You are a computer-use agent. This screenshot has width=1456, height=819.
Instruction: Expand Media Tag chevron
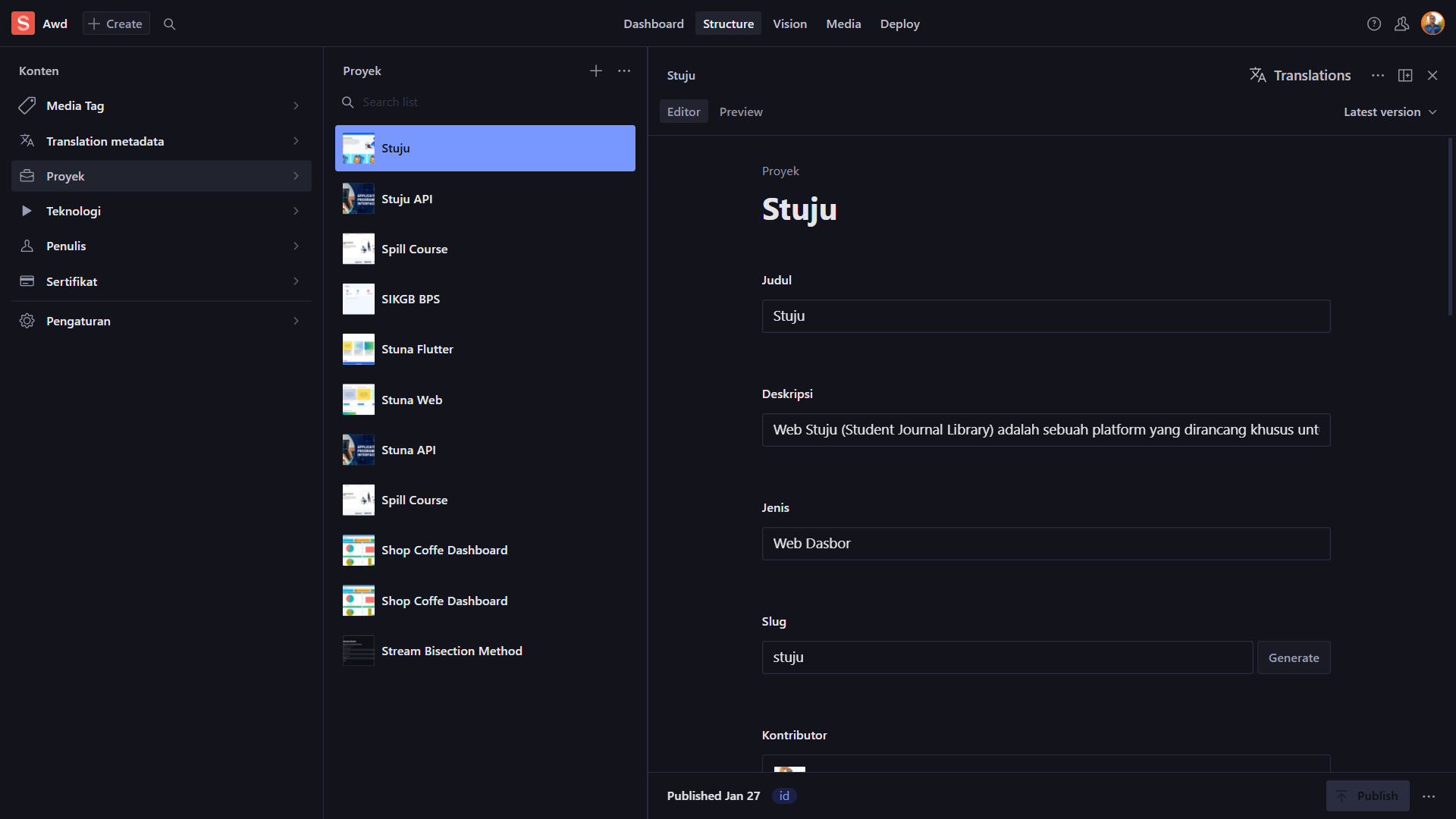click(x=296, y=105)
